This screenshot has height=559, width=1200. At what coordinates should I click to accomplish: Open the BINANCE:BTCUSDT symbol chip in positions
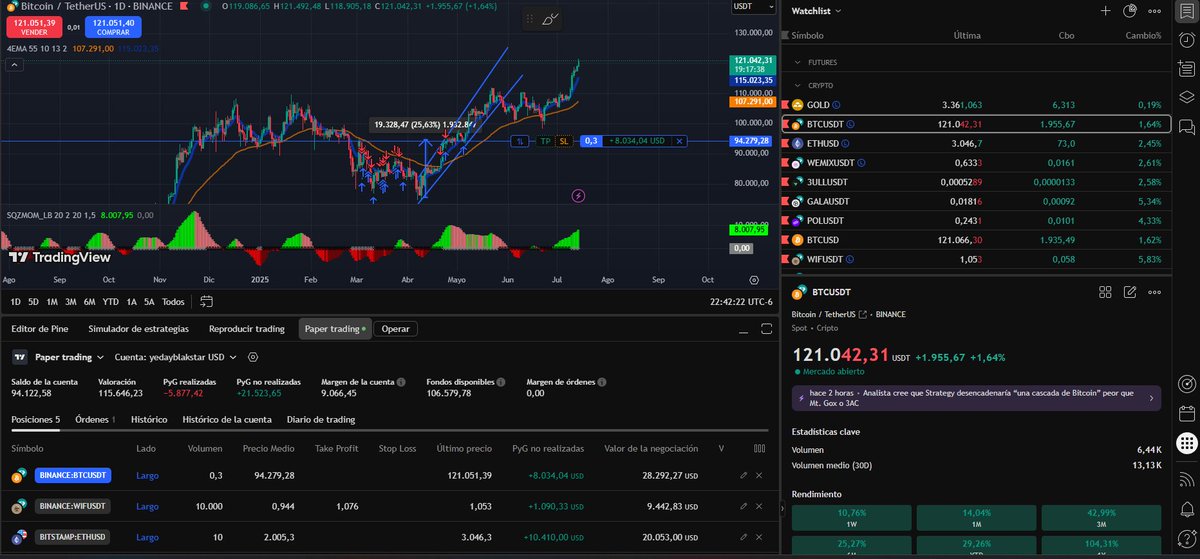72,476
